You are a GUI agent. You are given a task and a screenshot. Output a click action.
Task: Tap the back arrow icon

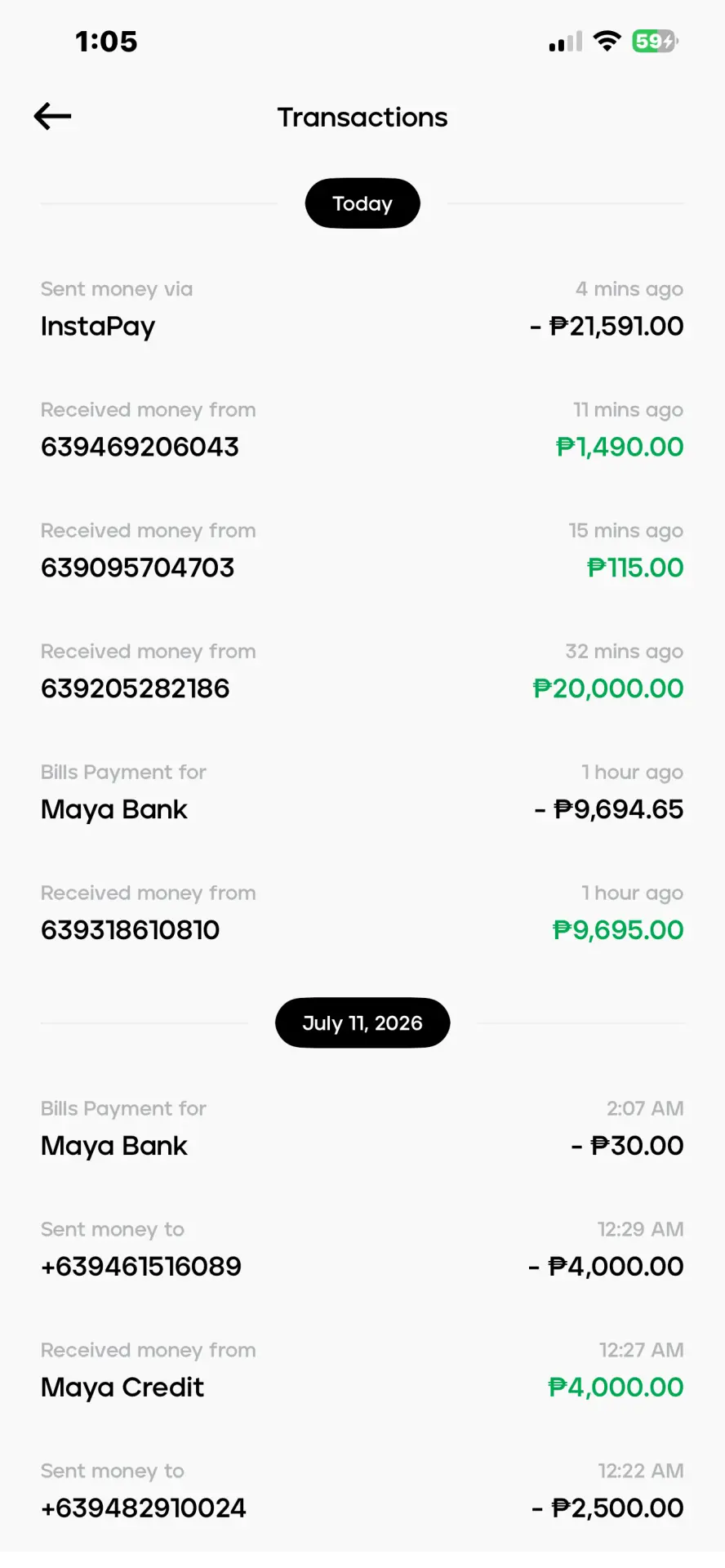coord(52,117)
